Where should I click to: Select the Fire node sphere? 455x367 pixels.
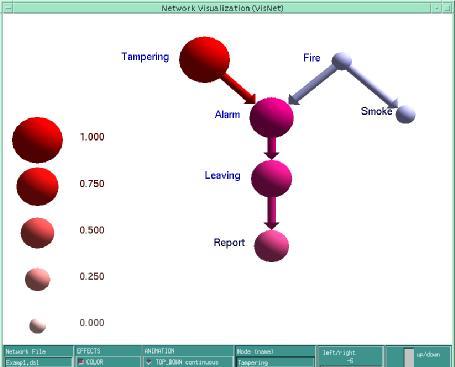(x=342, y=61)
